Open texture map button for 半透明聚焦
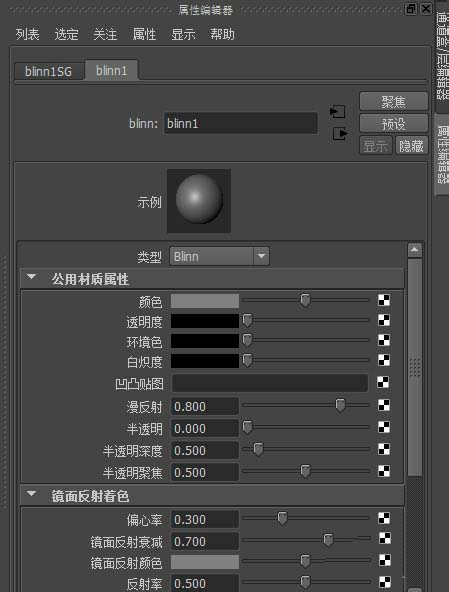The image size is (449, 592). click(x=384, y=471)
